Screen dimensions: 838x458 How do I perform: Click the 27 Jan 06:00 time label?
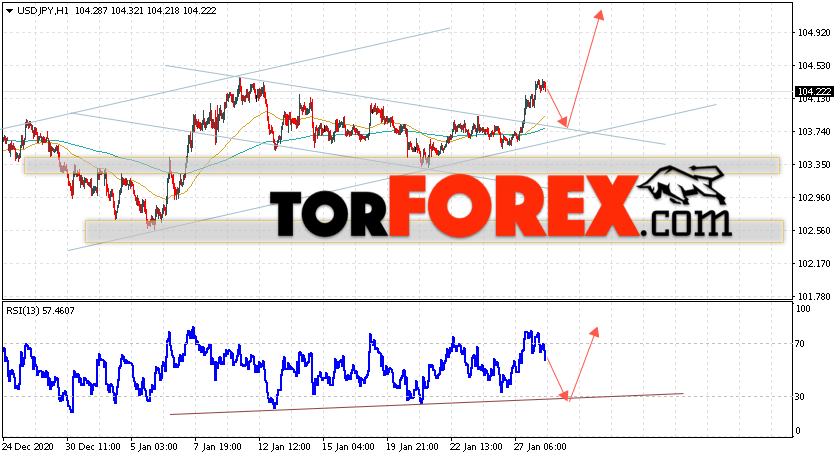(x=540, y=447)
